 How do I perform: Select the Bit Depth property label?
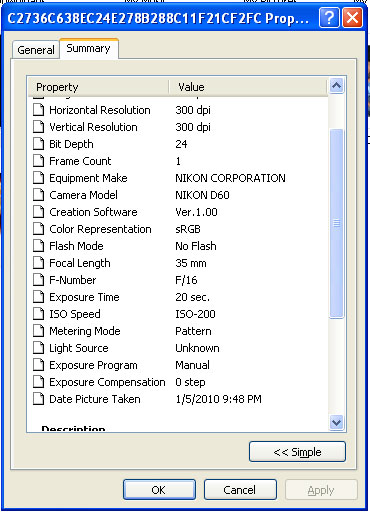click(71, 144)
